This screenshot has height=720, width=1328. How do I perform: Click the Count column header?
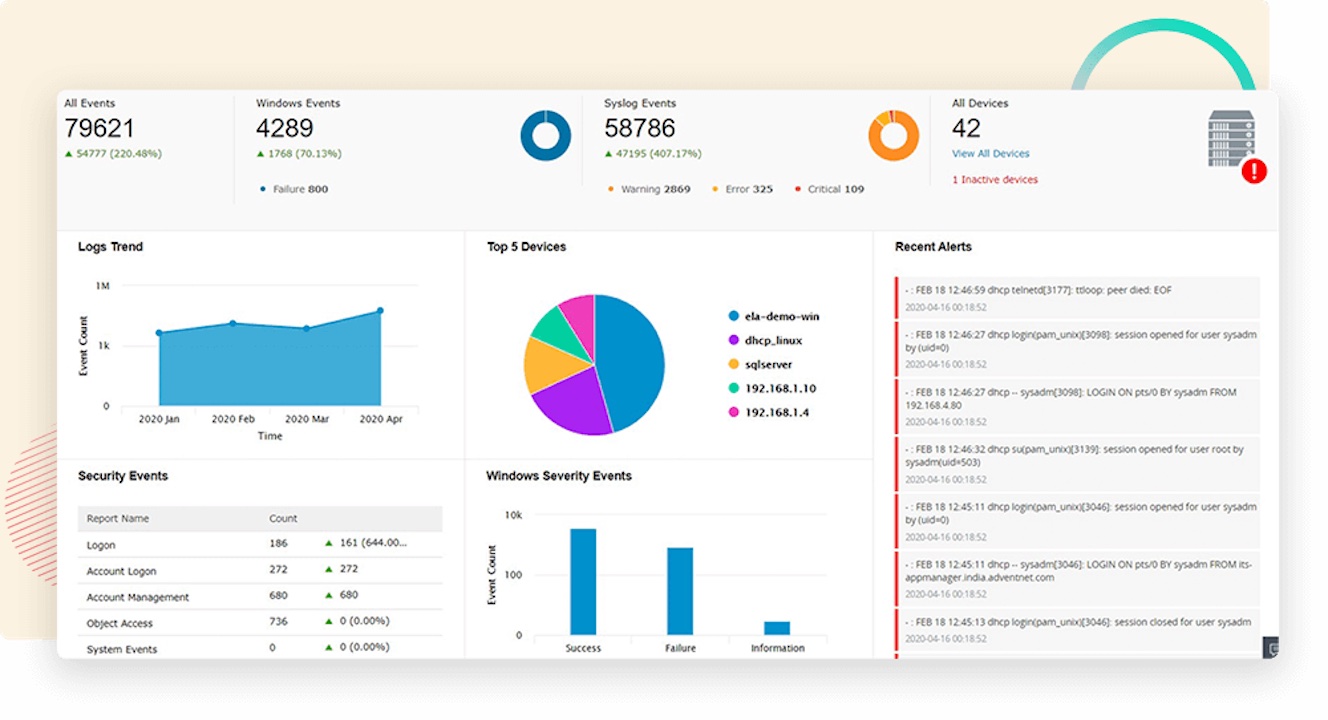tap(283, 519)
